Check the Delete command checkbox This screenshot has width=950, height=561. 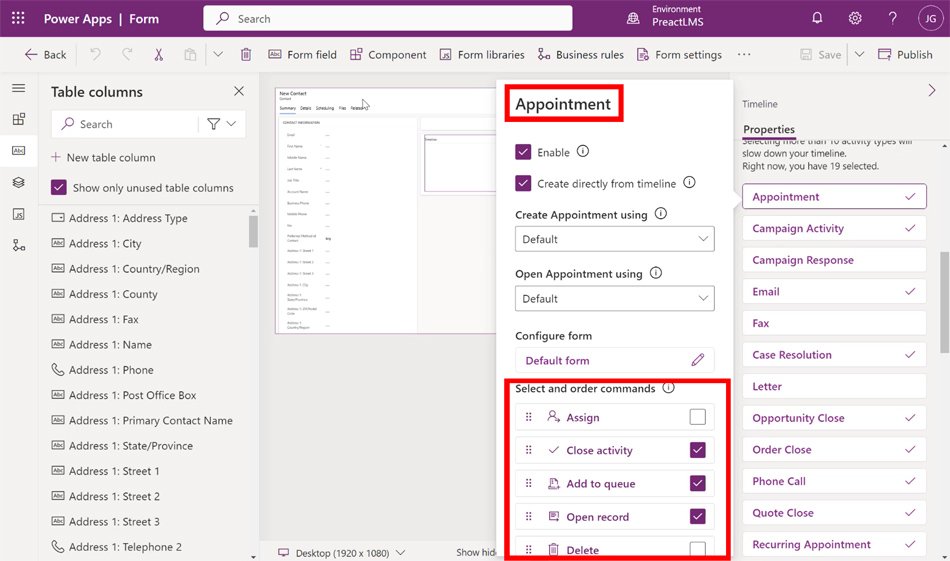[698, 549]
